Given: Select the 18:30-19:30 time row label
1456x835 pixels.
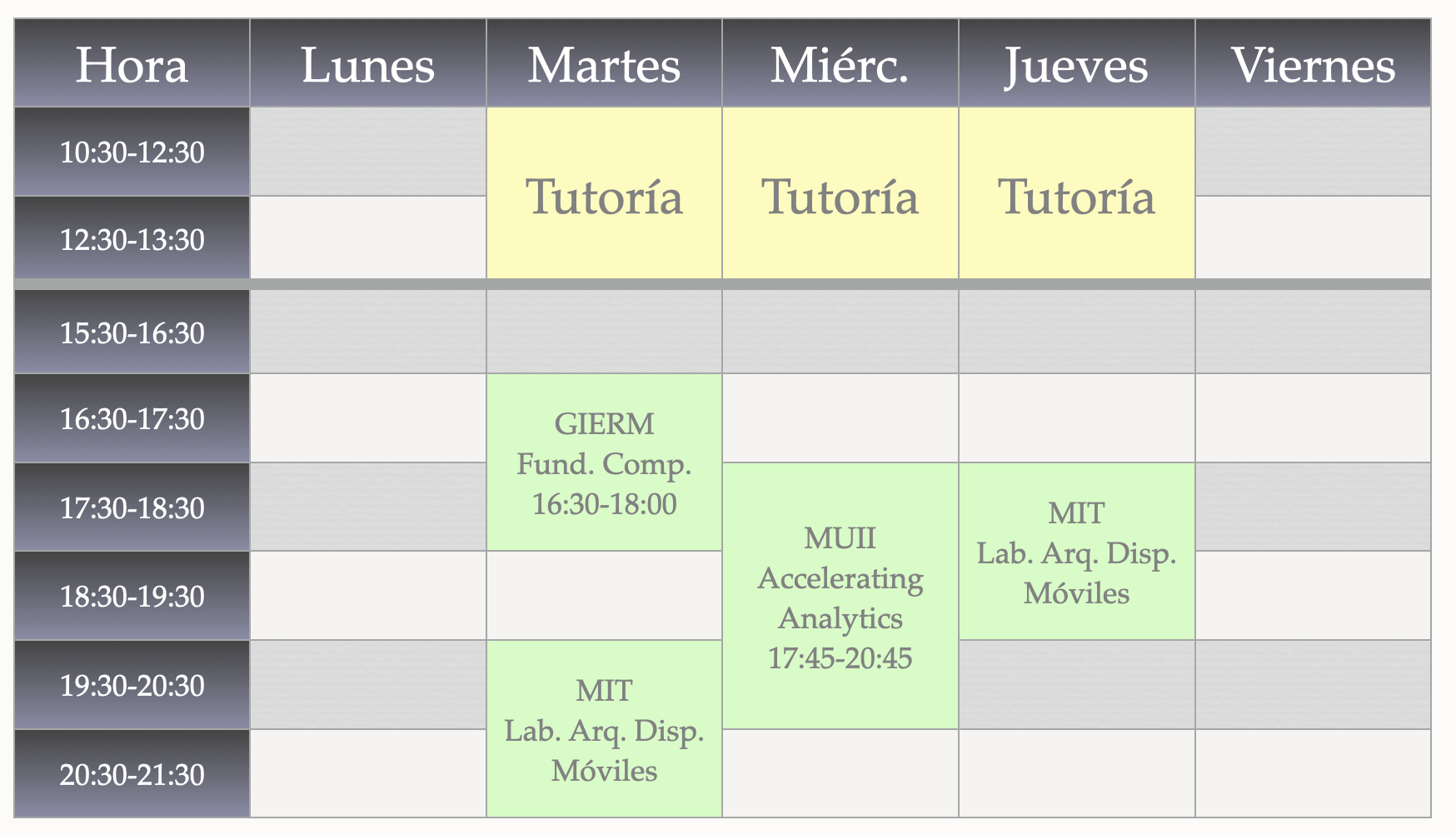Looking at the screenshot, I should coord(132,596).
